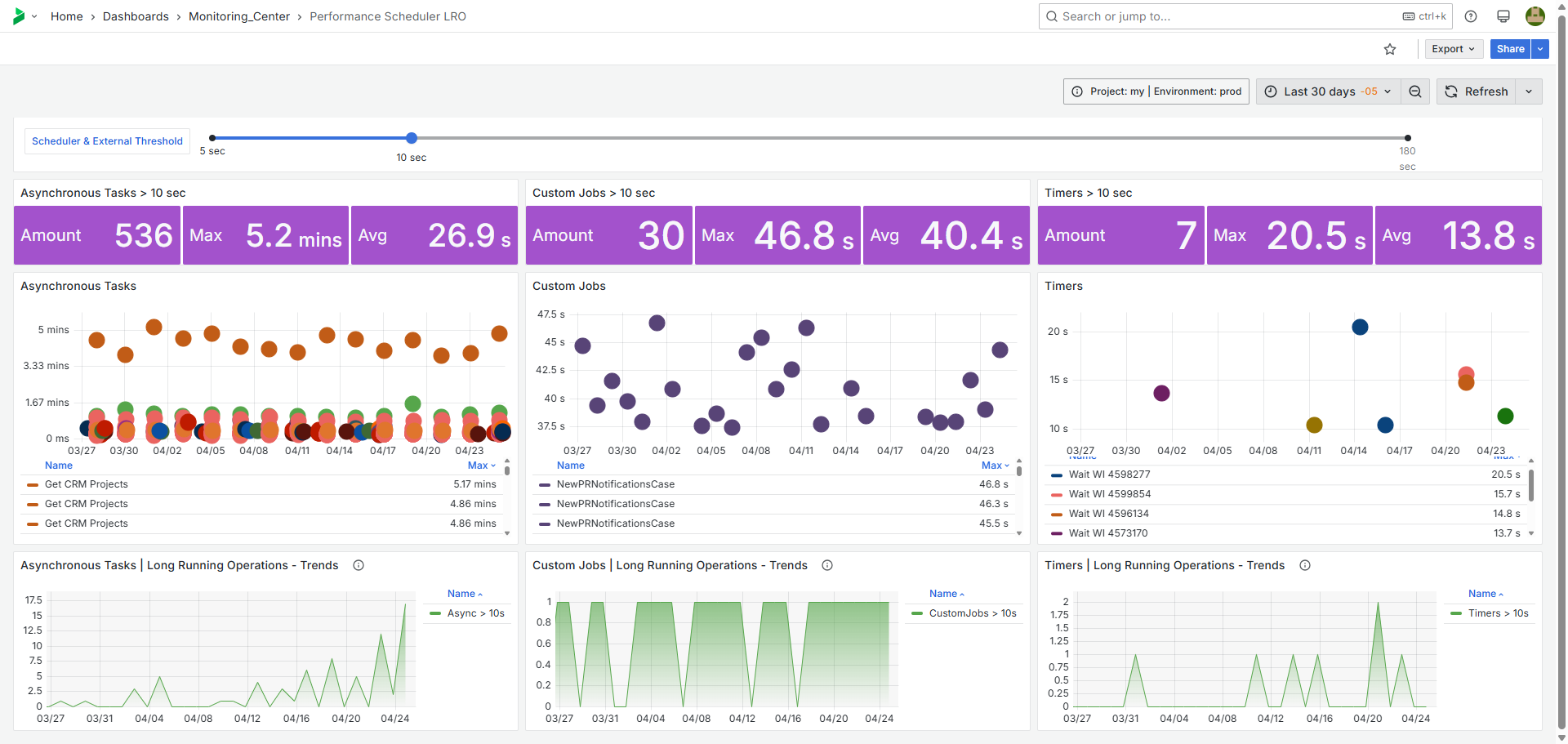The width and height of the screenshot is (1568, 744).
Task: Open the Scheduler & External Threshold link
Action: tap(107, 140)
